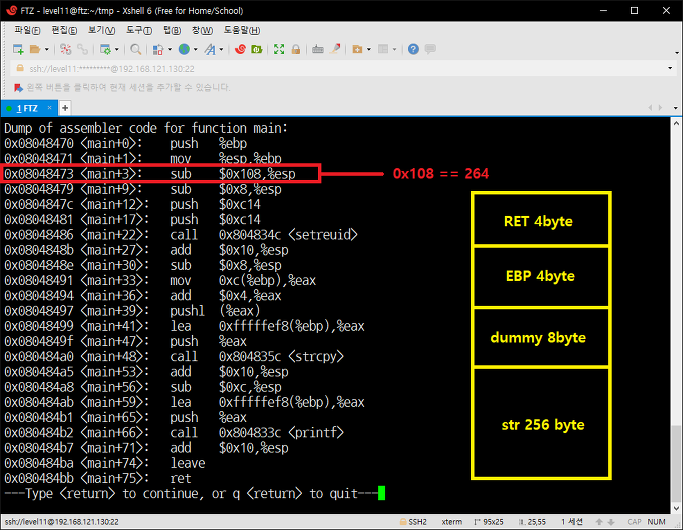
Task: Click the Find magnifier icon
Action: [x=135, y=49]
